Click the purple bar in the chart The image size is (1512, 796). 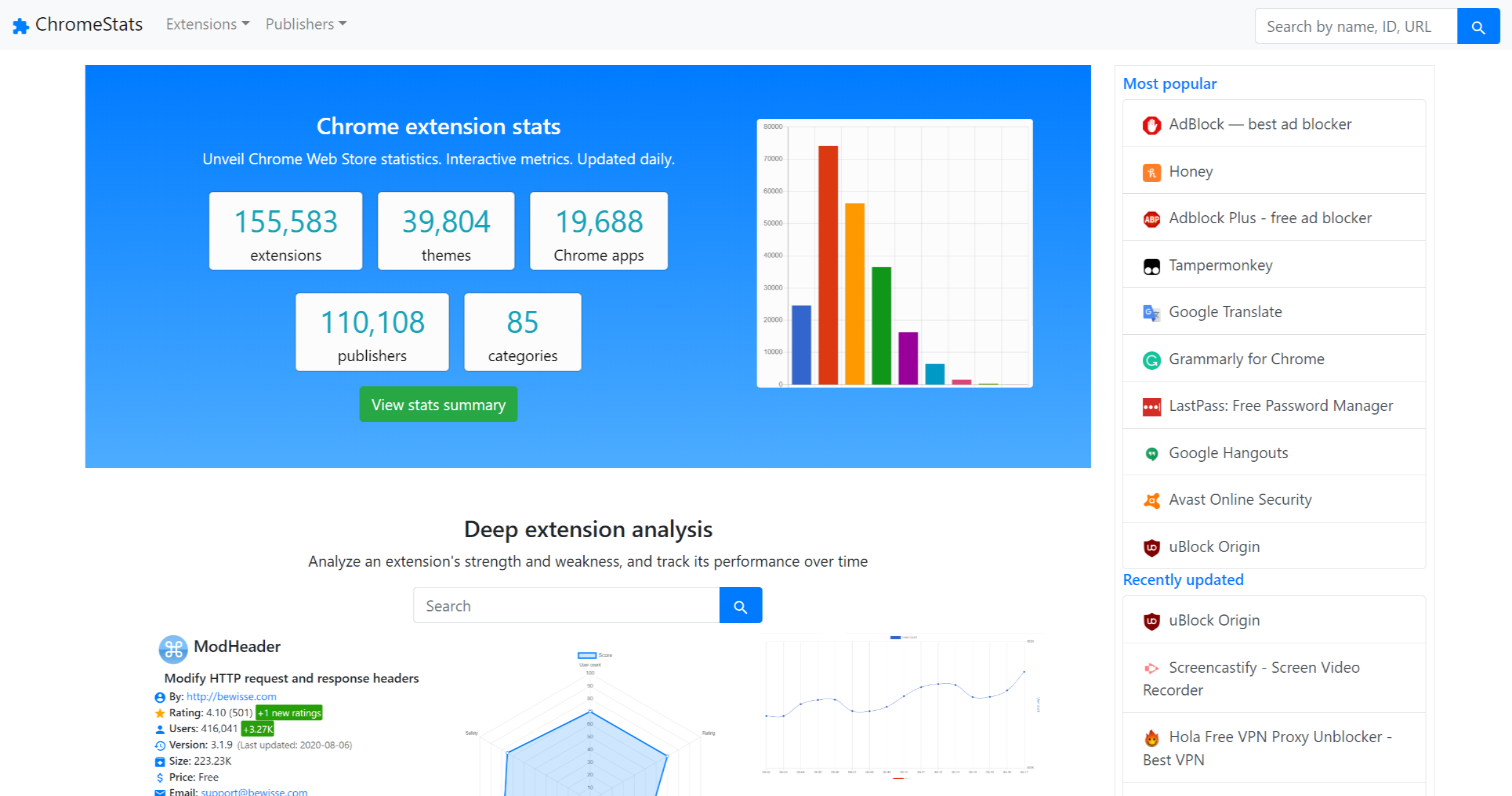(x=908, y=358)
